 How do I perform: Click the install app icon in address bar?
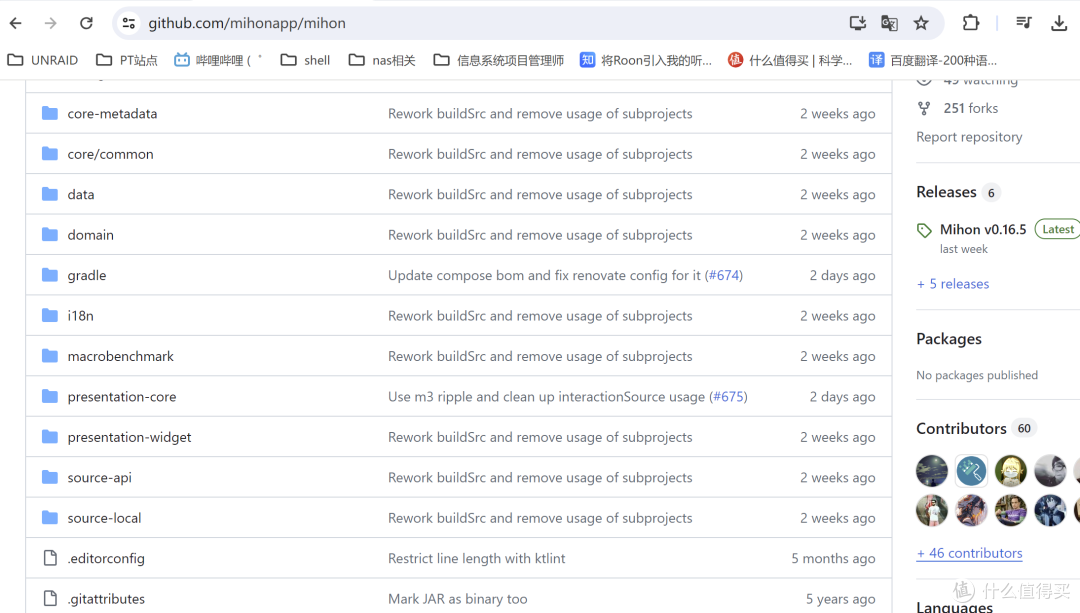click(857, 23)
